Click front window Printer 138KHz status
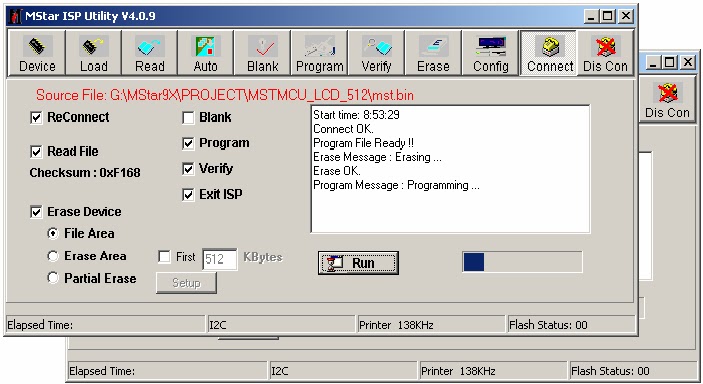This screenshot has height=384, width=703. point(431,325)
